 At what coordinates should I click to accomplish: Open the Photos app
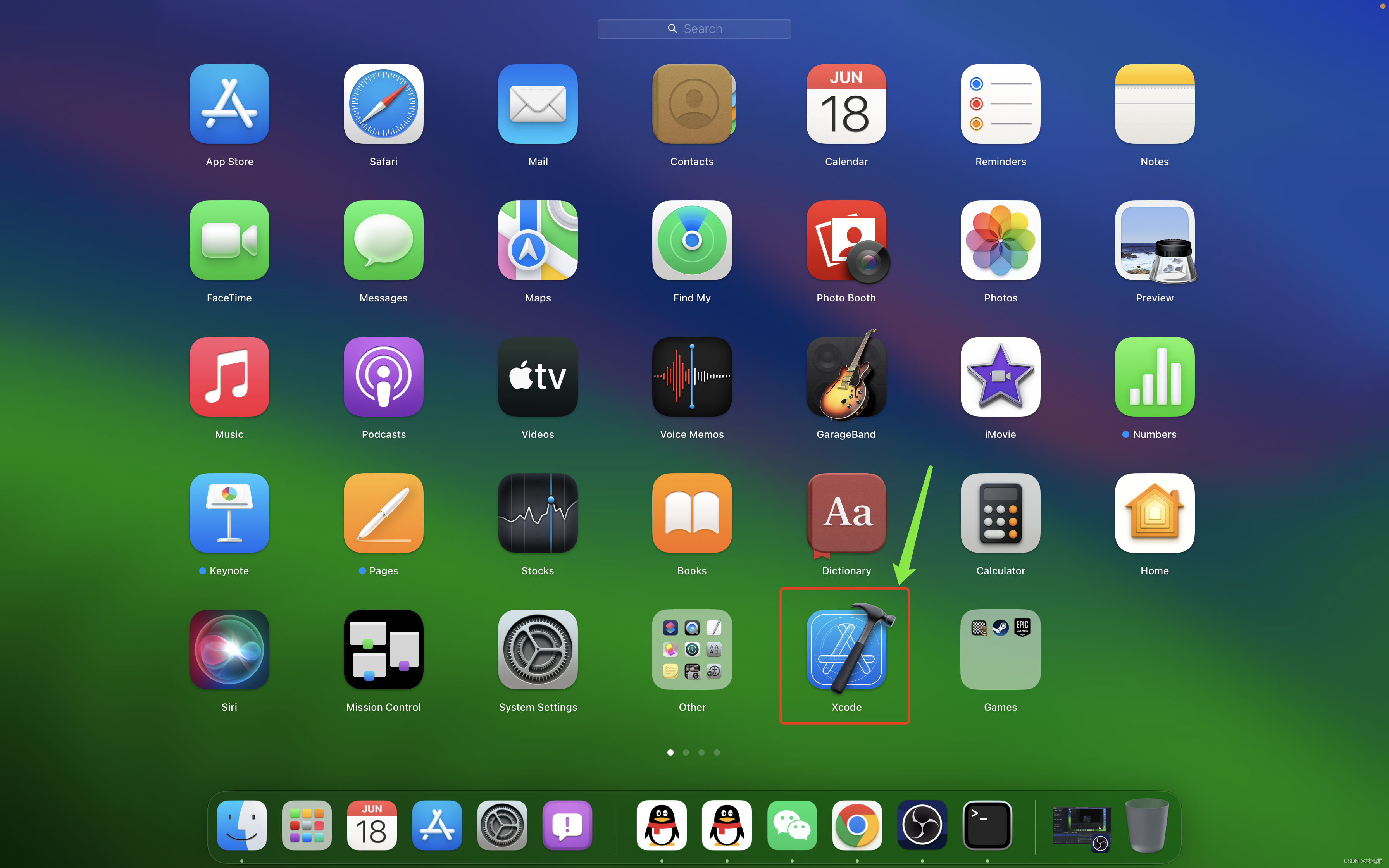1000,240
